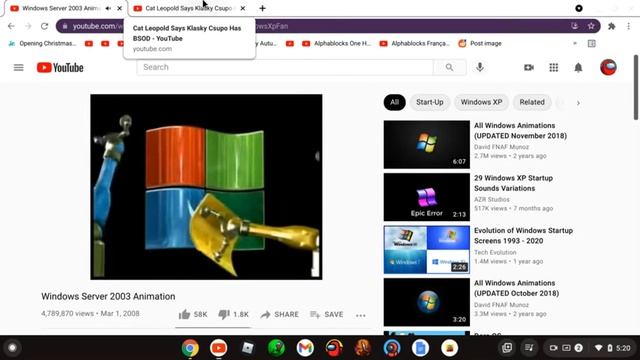This screenshot has width=640, height=360.
Task: Click the install app icon in address bar
Action: pos(575,26)
